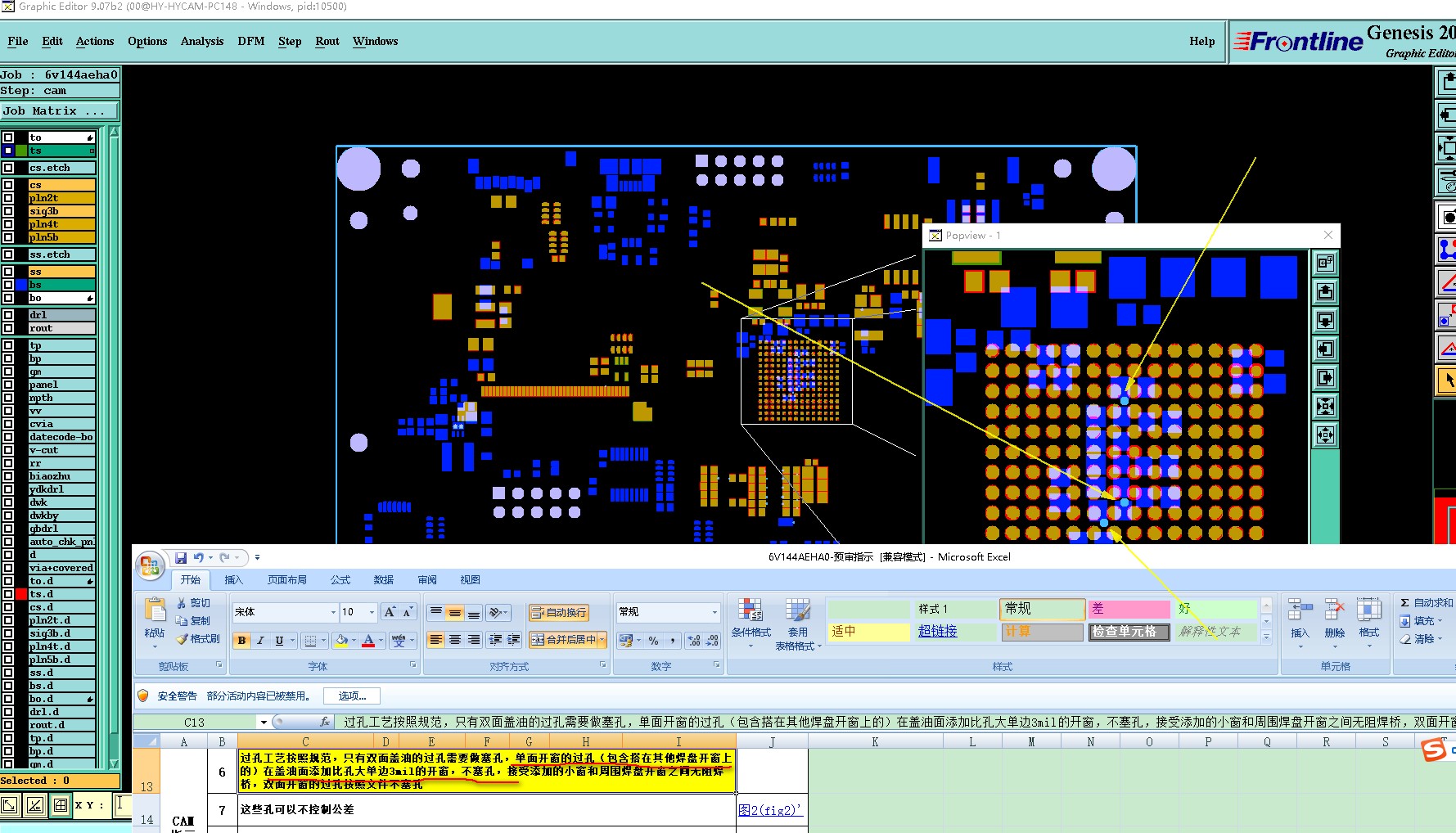Open the number format dropdown (常规)

(714, 612)
